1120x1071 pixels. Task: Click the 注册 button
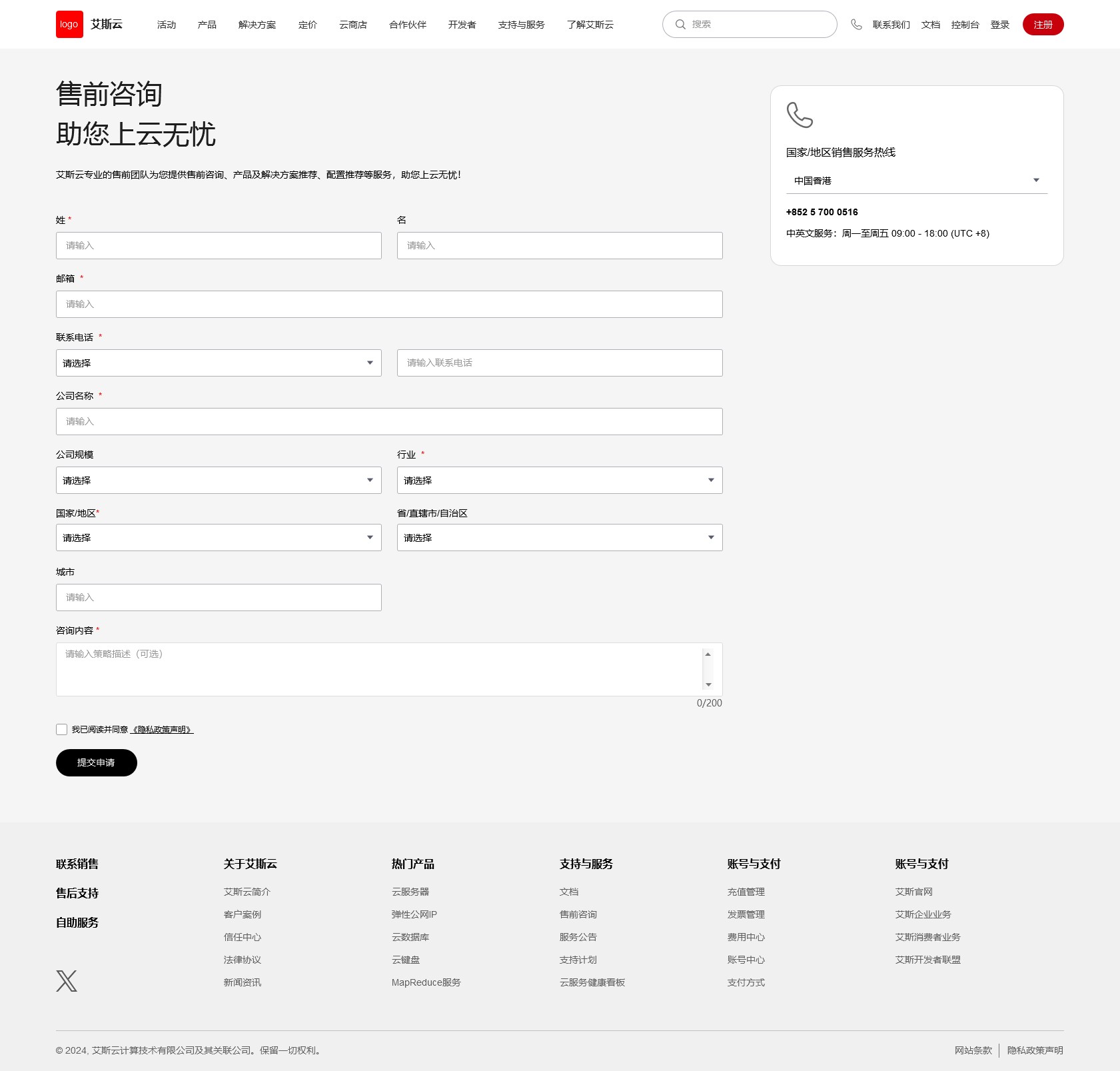pos(1043,25)
